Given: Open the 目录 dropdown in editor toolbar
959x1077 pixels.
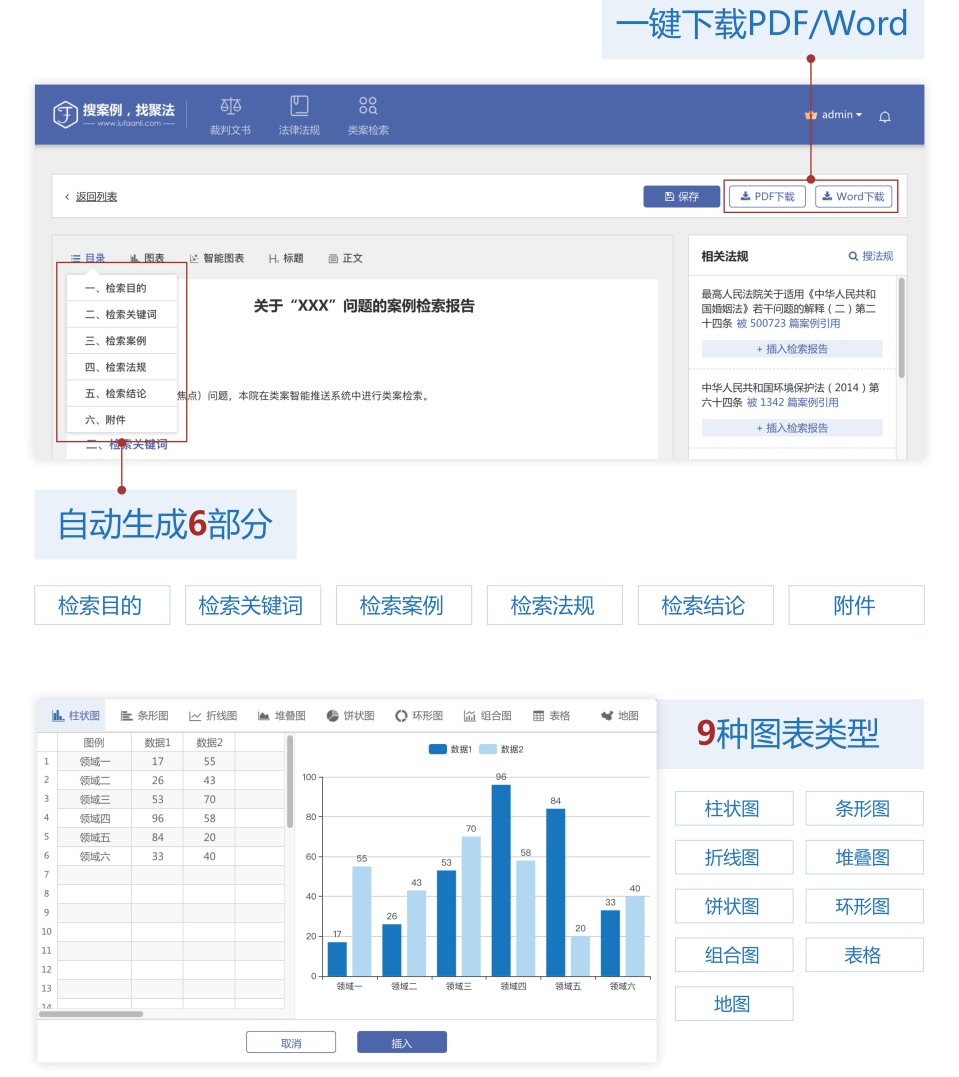Looking at the screenshot, I should pyautogui.click(x=88, y=258).
